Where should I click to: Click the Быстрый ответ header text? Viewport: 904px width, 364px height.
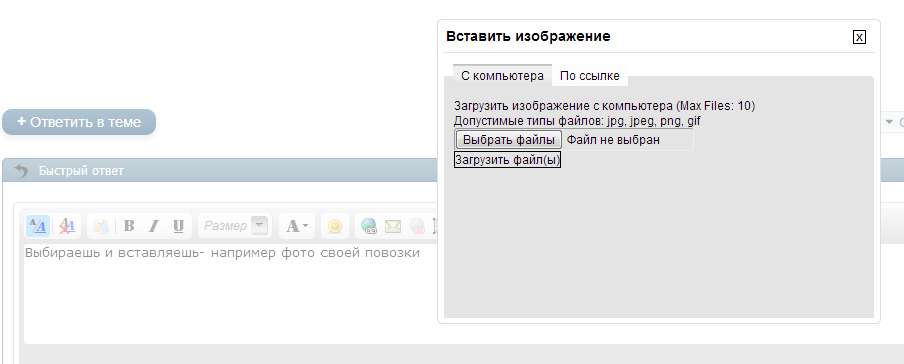(x=81, y=171)
